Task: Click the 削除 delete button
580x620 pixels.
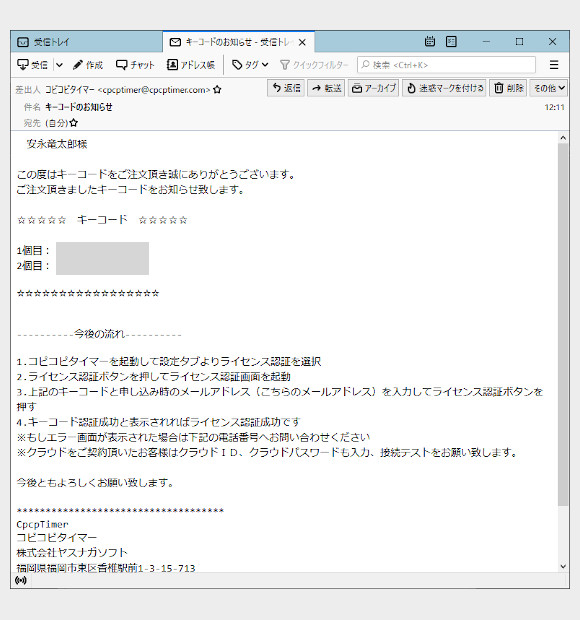Action: pyautogui.click(x=508, y=88)
